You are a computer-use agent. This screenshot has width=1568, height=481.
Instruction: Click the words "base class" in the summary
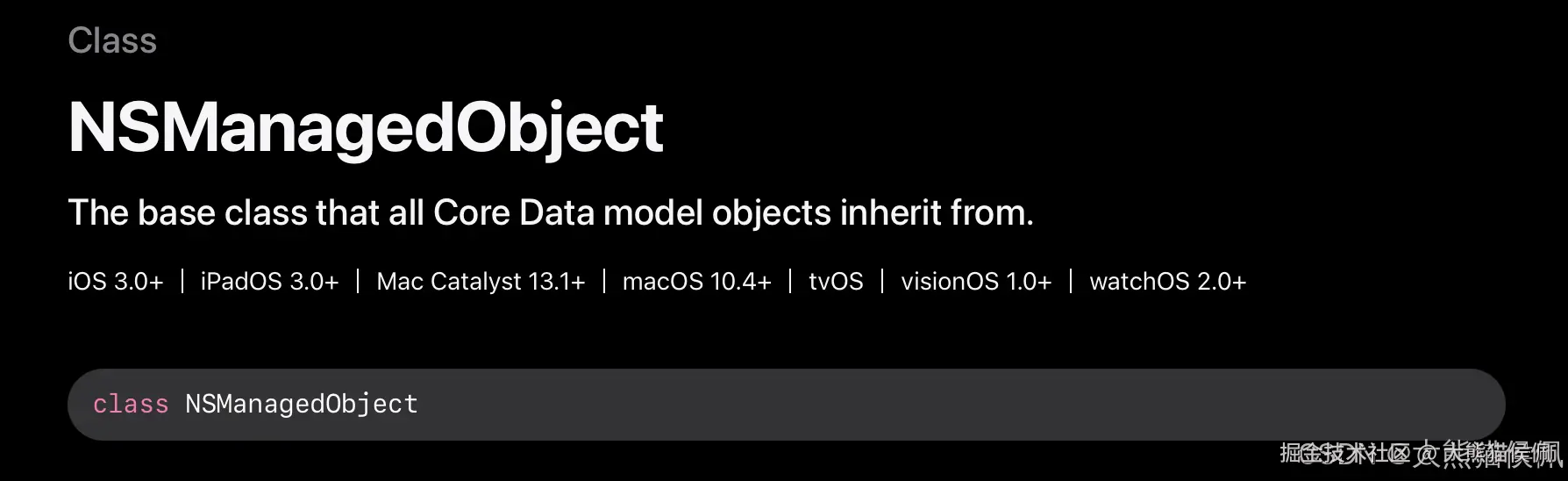click(223, 212)
